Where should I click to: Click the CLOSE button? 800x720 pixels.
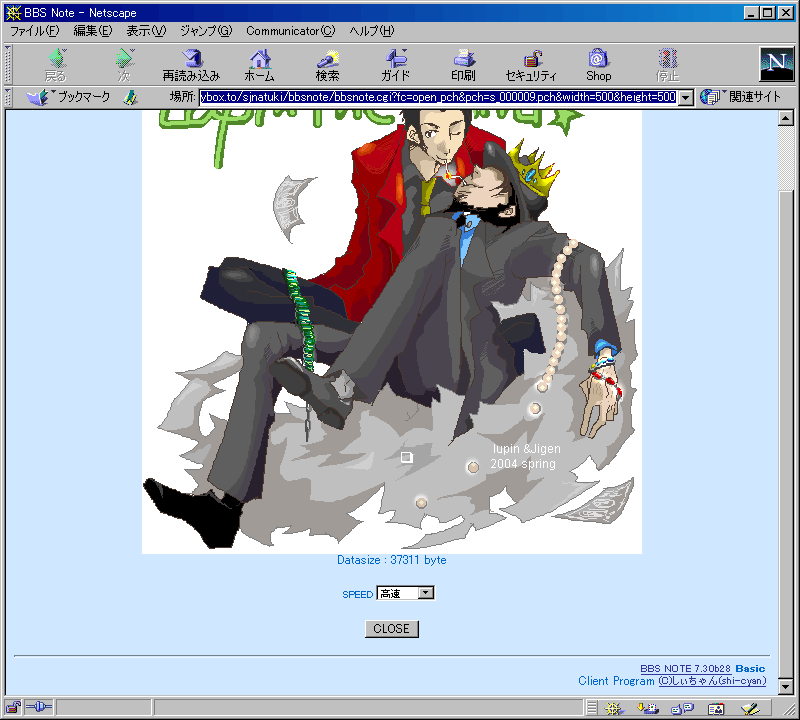point(392,629)
